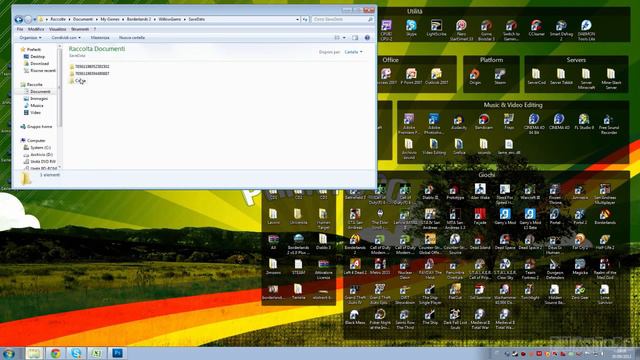640x360 pixels.
Task: Click the FL Studio 9 desktop icon
Action: click(584, 122)
